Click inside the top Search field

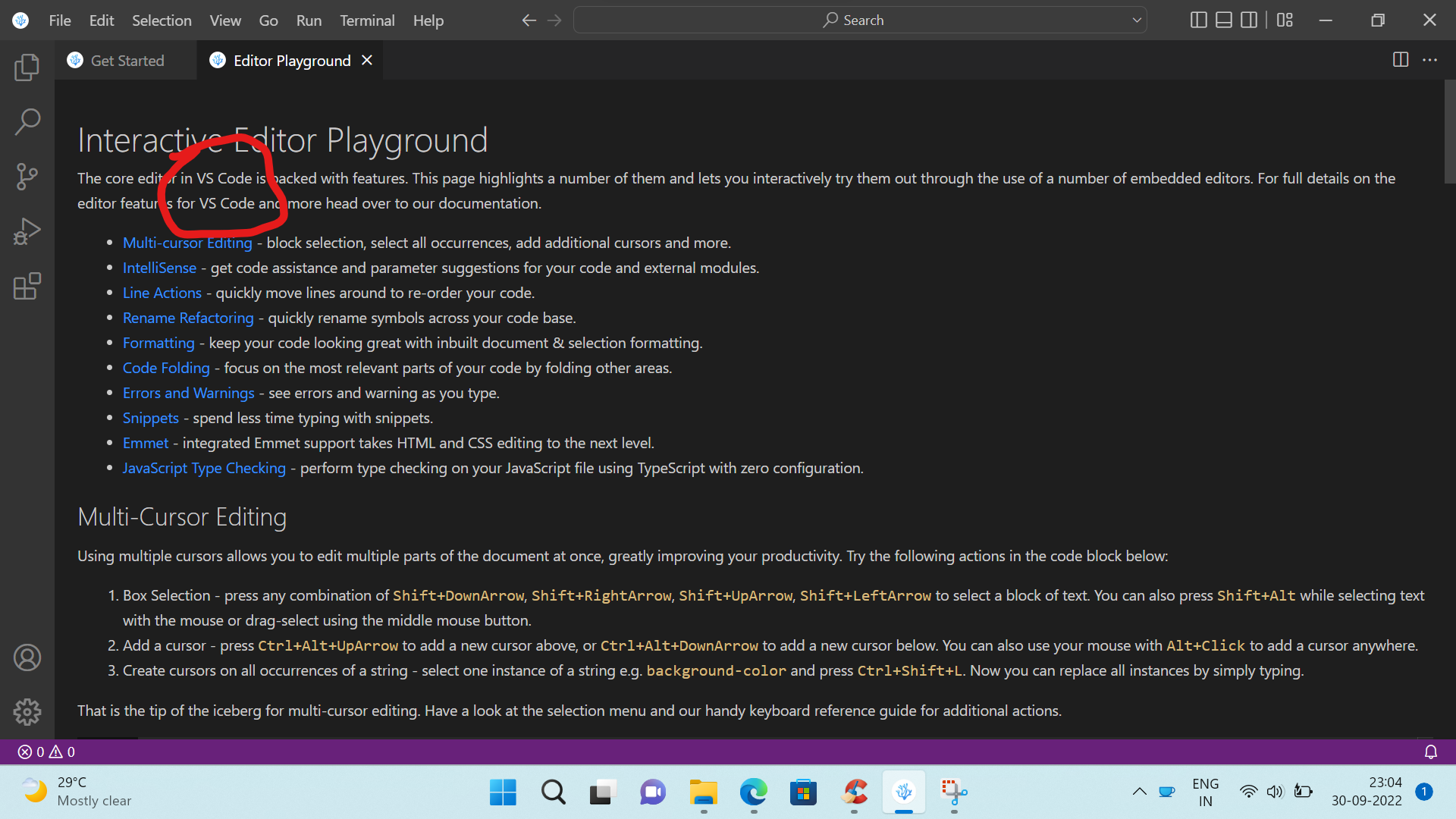tap(858, 20)
